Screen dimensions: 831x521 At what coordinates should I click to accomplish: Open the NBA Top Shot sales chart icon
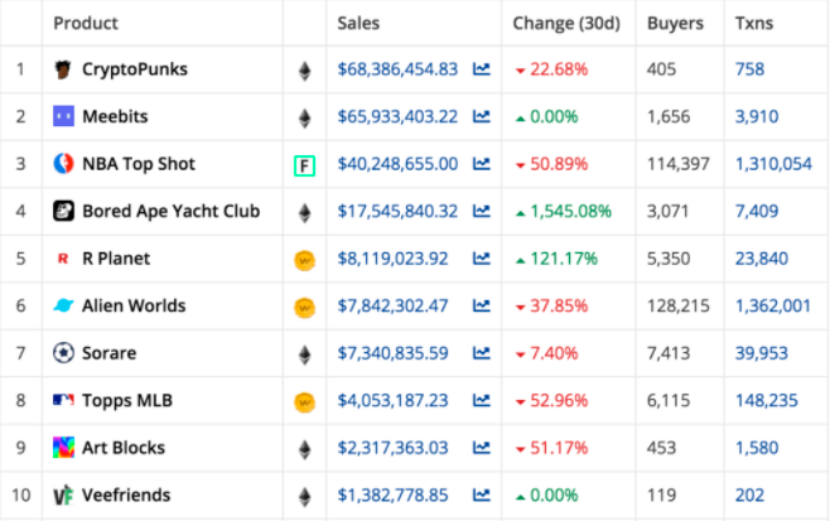pos(481,164)
